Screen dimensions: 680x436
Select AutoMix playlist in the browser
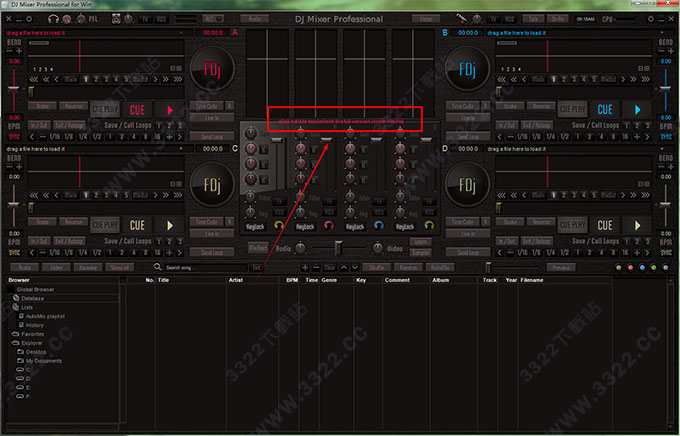(45, 316)
